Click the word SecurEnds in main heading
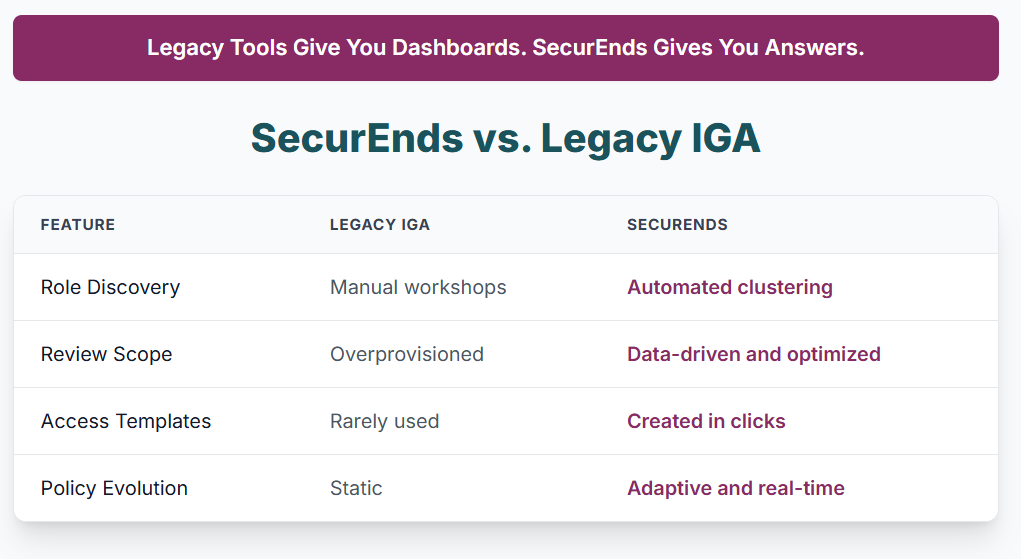The height and width of the screenshot is (559, 1021). (357, 138)
